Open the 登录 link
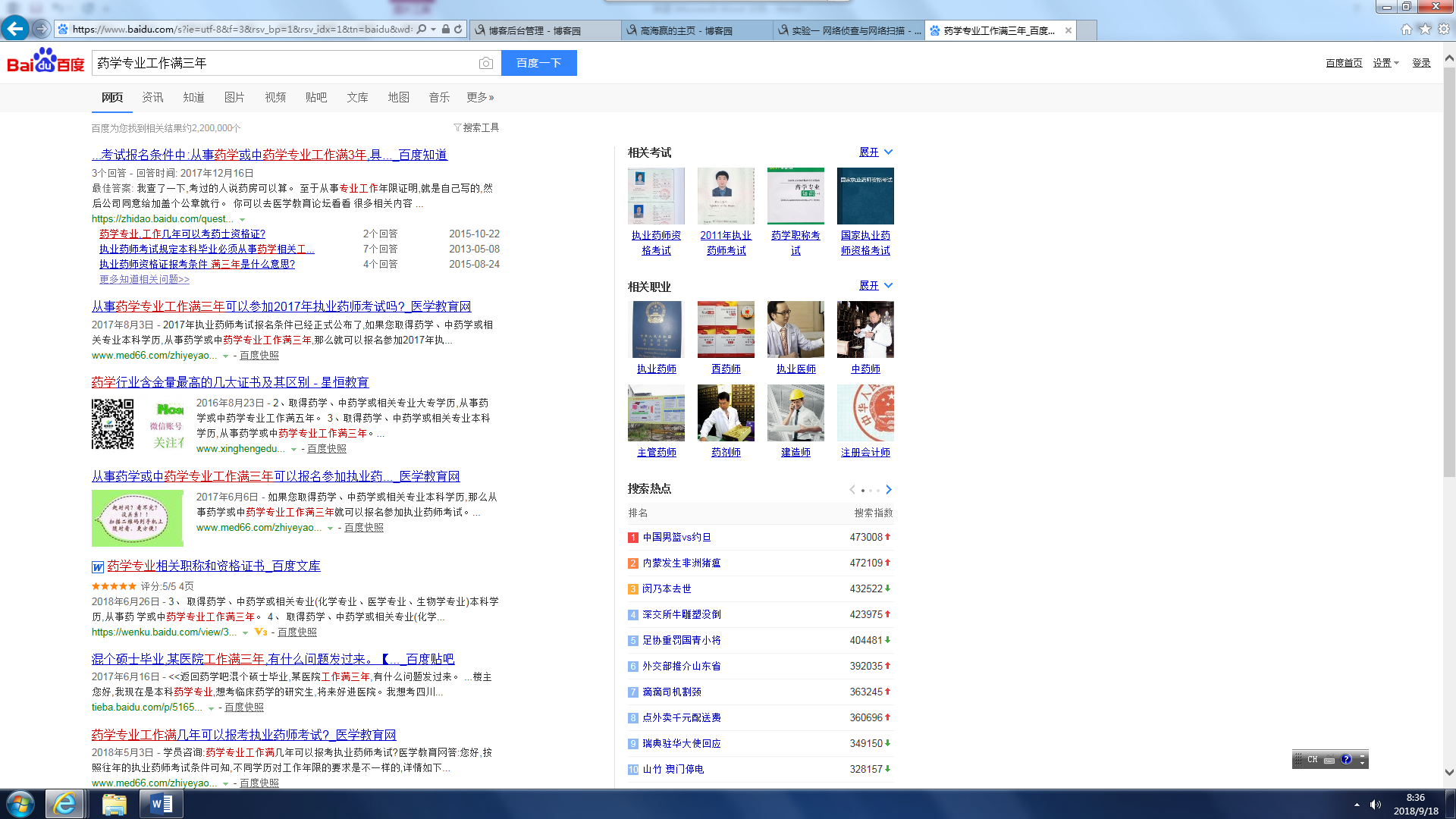Image resolution: width=1456 pixels, height=819 pixels. 1420,63
